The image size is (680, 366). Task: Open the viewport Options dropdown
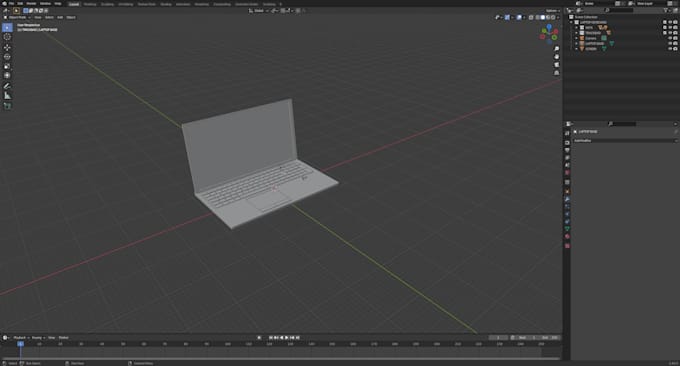[552, 10]
